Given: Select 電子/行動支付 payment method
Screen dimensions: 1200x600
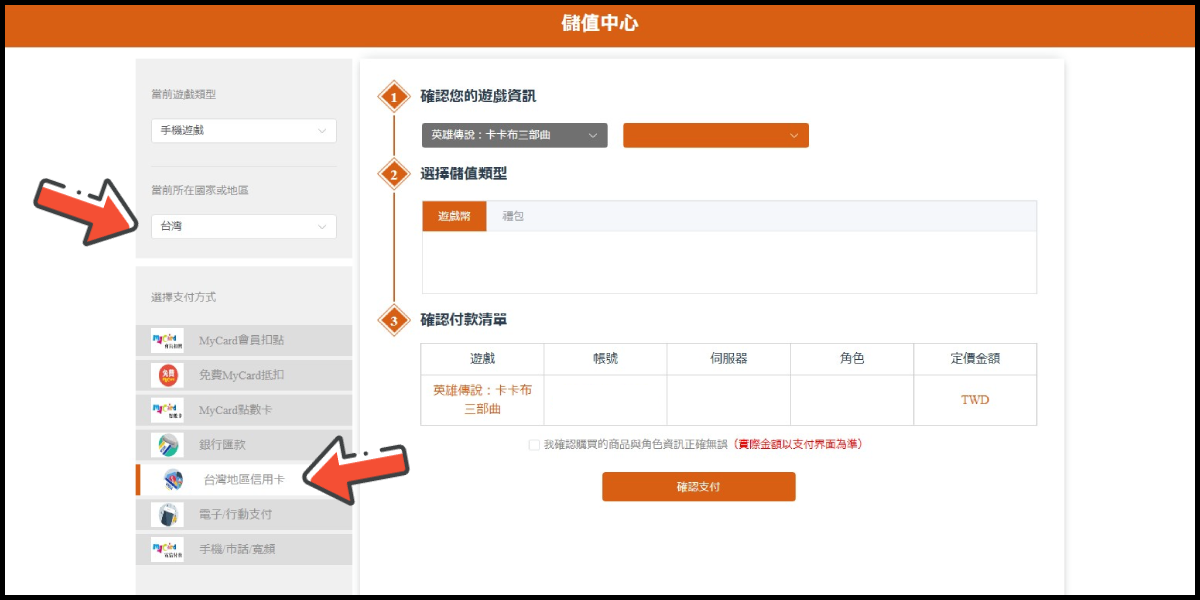Looking at the screenshot, I should pyautogui.click(x=244, y=514).
